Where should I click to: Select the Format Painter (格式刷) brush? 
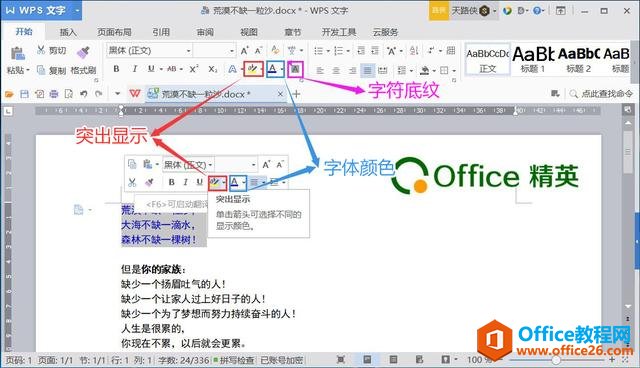click(x=83, y=52)
